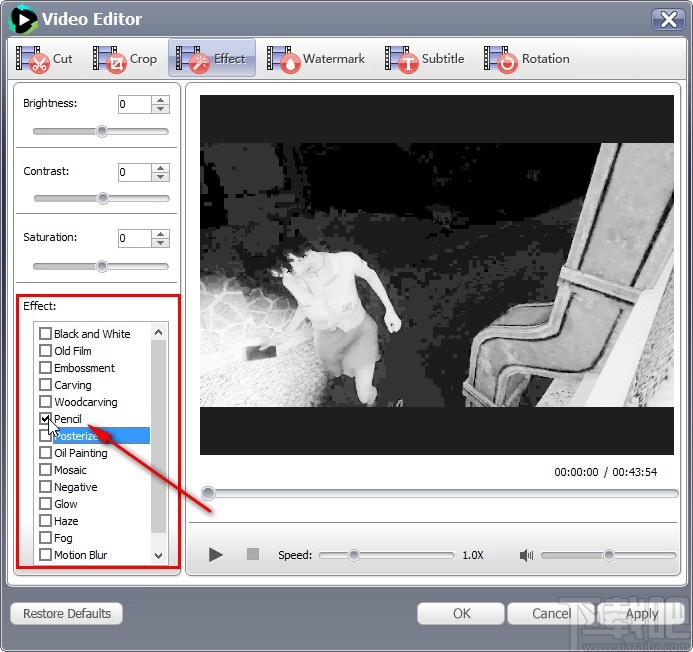
Task: Click the Cancel button
Action: point(551,614)
